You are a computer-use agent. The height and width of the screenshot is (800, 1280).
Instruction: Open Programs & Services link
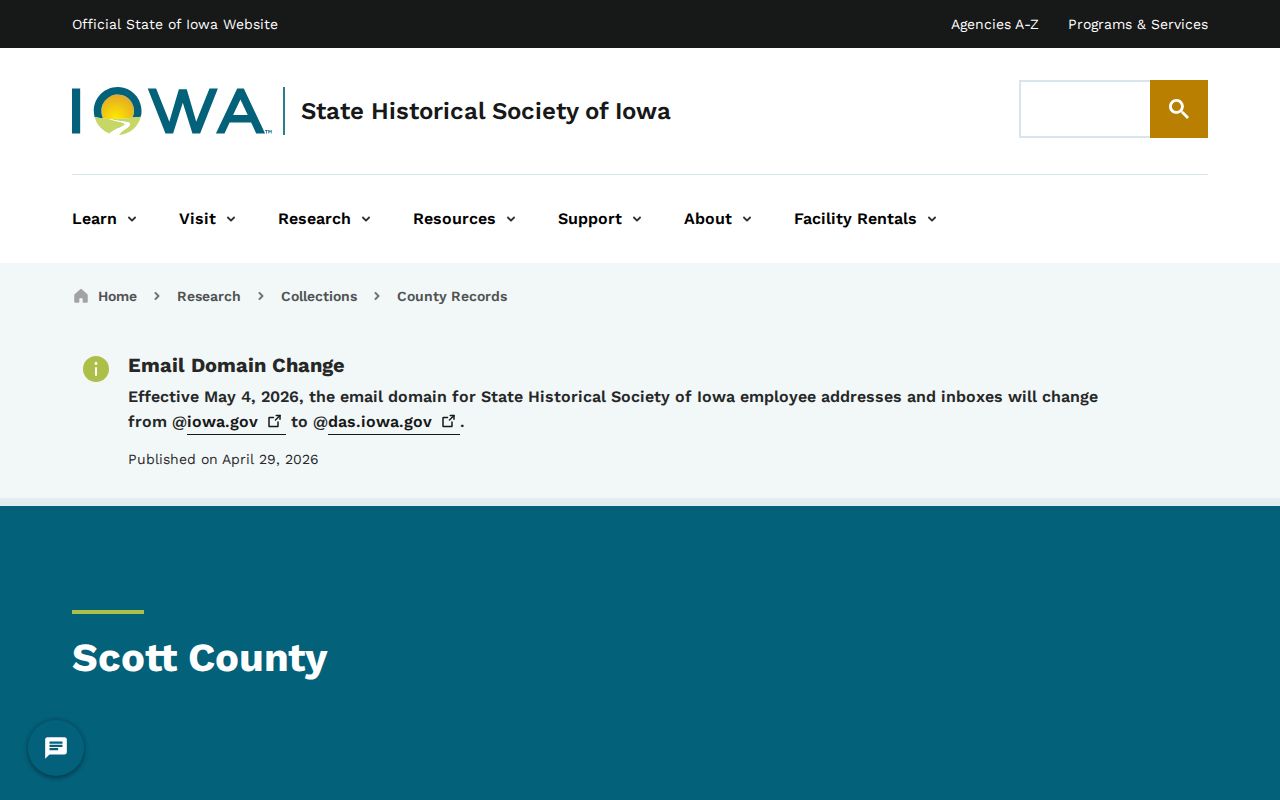pyautogui.click(x=1138, y=24)
